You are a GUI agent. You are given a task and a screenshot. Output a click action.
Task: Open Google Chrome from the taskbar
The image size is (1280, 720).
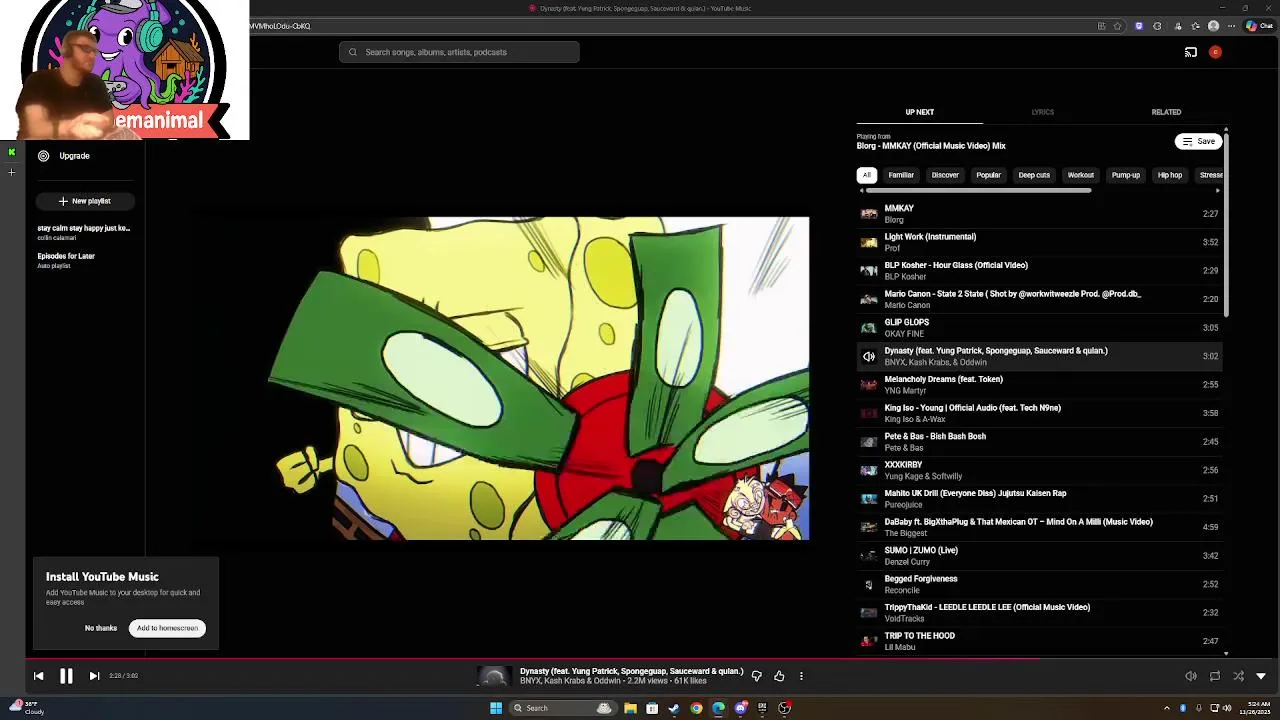(696, 708)
